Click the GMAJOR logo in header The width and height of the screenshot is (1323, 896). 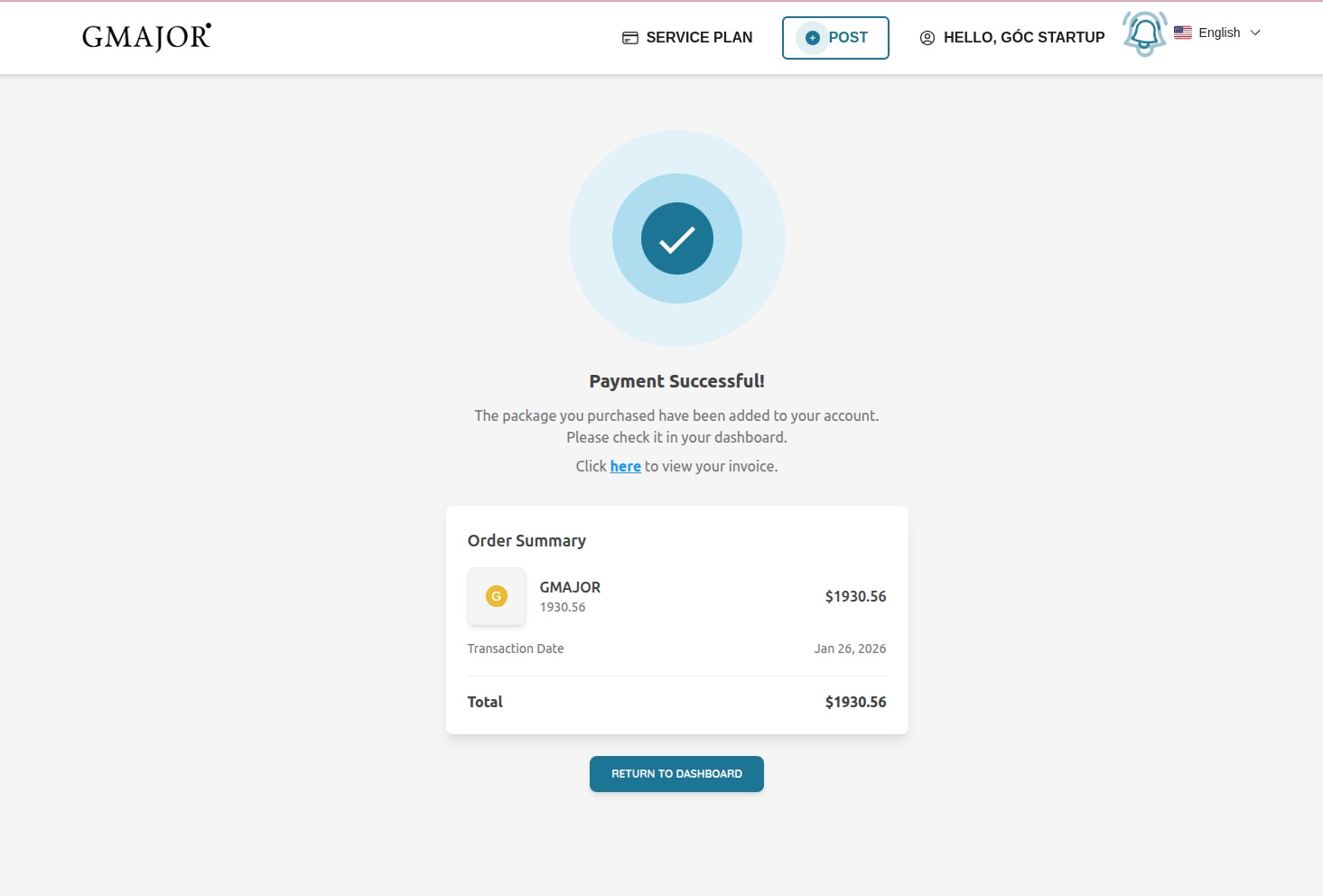pos(146,37)
